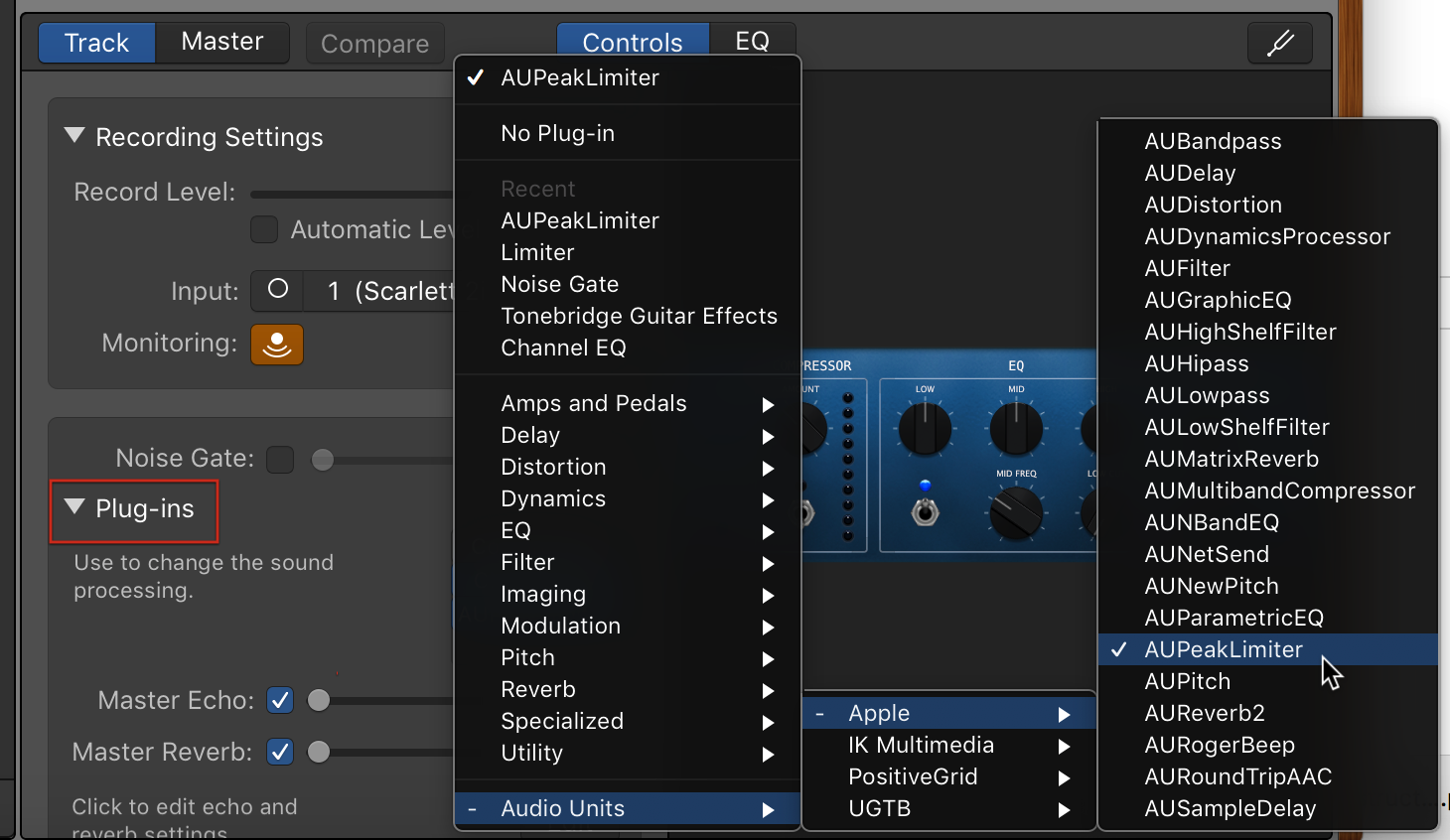1450x840 pixels.
Task: Choose No Plug-in from the menu
Action: pos(558,133)
